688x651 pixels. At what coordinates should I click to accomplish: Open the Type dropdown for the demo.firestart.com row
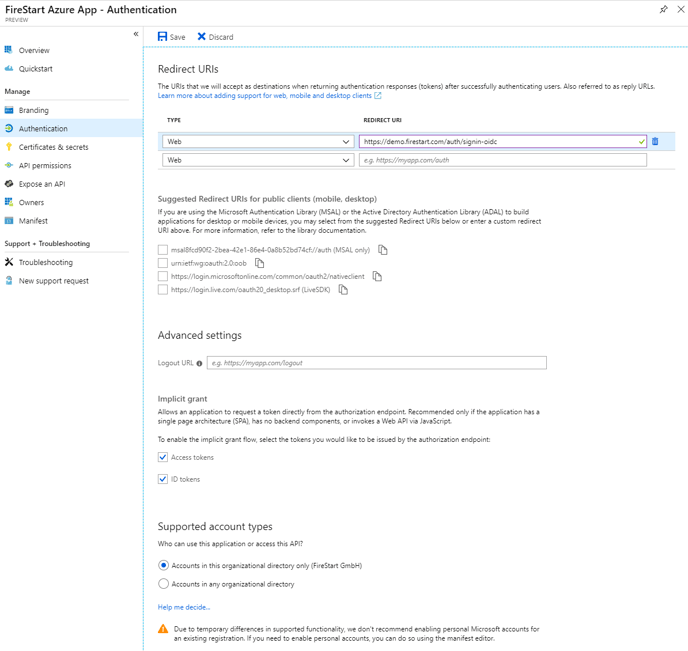[258, 142]
